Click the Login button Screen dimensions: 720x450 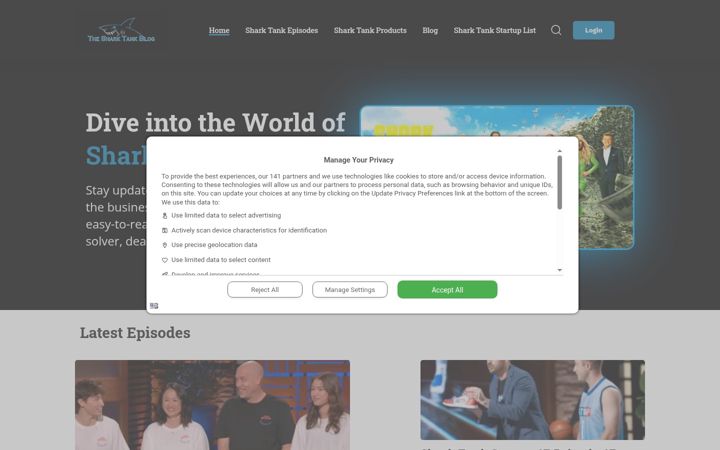pos(593,30)
